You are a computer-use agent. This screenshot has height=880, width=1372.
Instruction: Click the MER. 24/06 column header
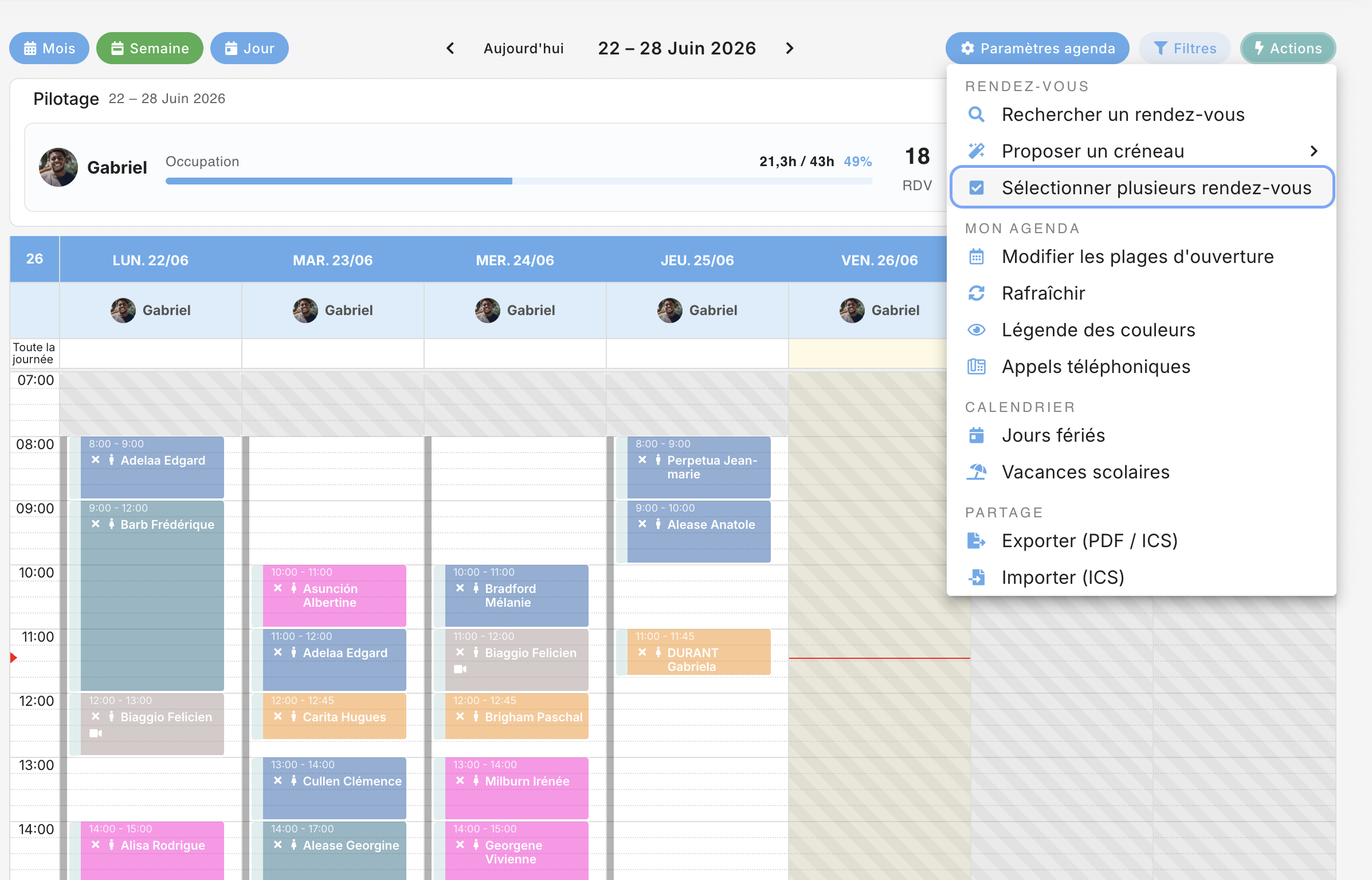515,260
